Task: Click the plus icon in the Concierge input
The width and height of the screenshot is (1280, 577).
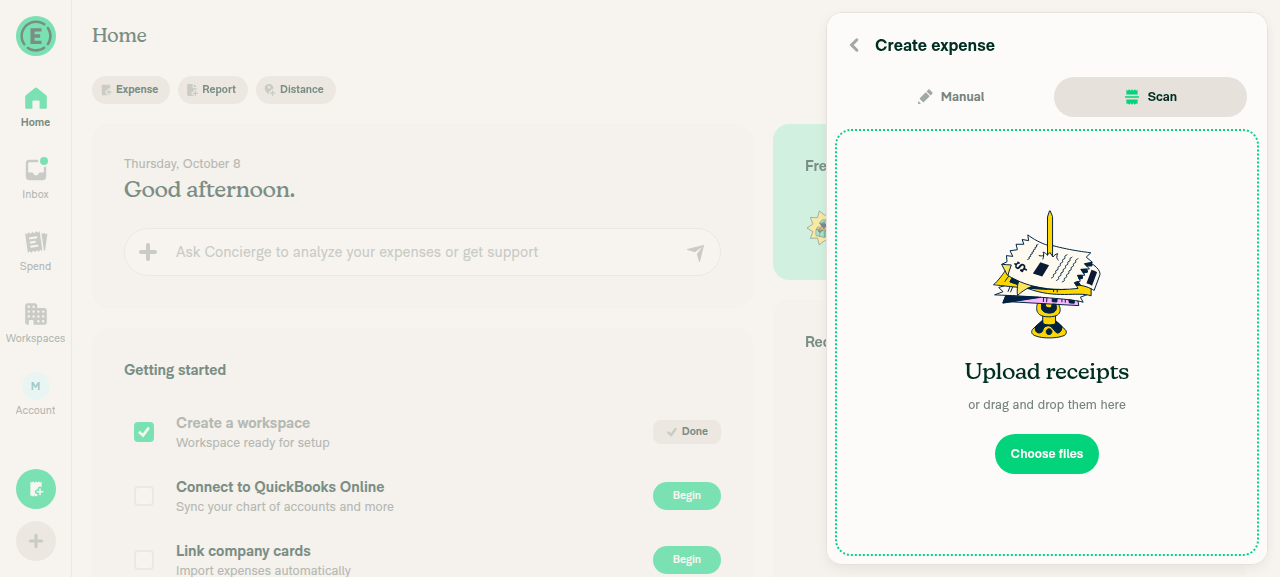Action: 148,252
